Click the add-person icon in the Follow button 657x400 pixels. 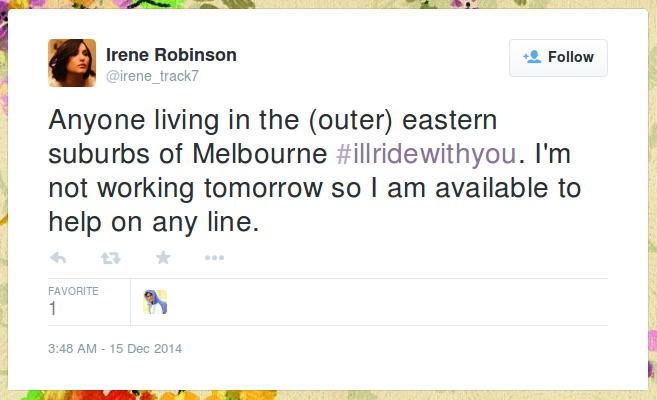tap(532, 57)
